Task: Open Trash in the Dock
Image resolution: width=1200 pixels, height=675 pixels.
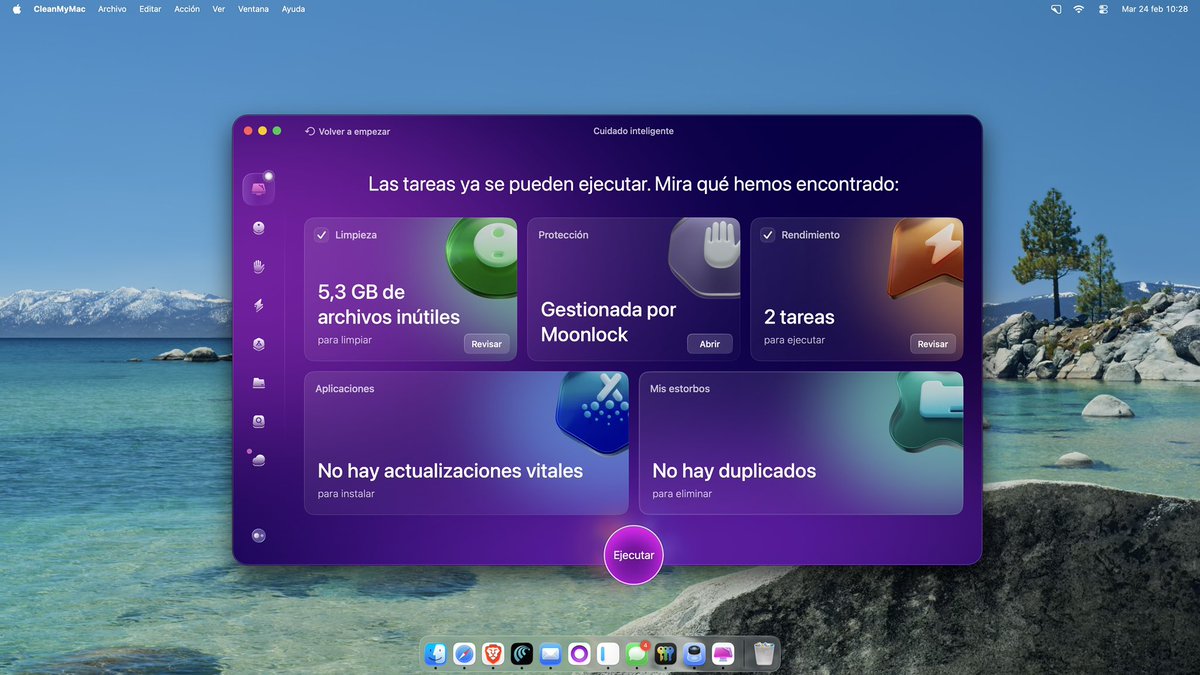Action: click(764, 654)
